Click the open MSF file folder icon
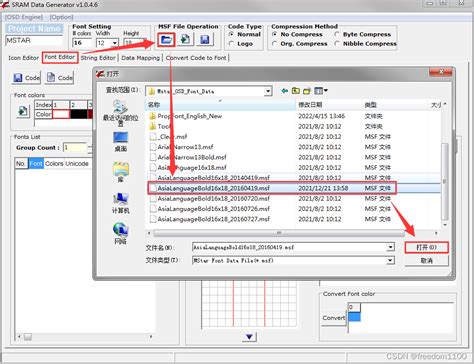This screenshot has width=474, height=364. tap(166, 40)
